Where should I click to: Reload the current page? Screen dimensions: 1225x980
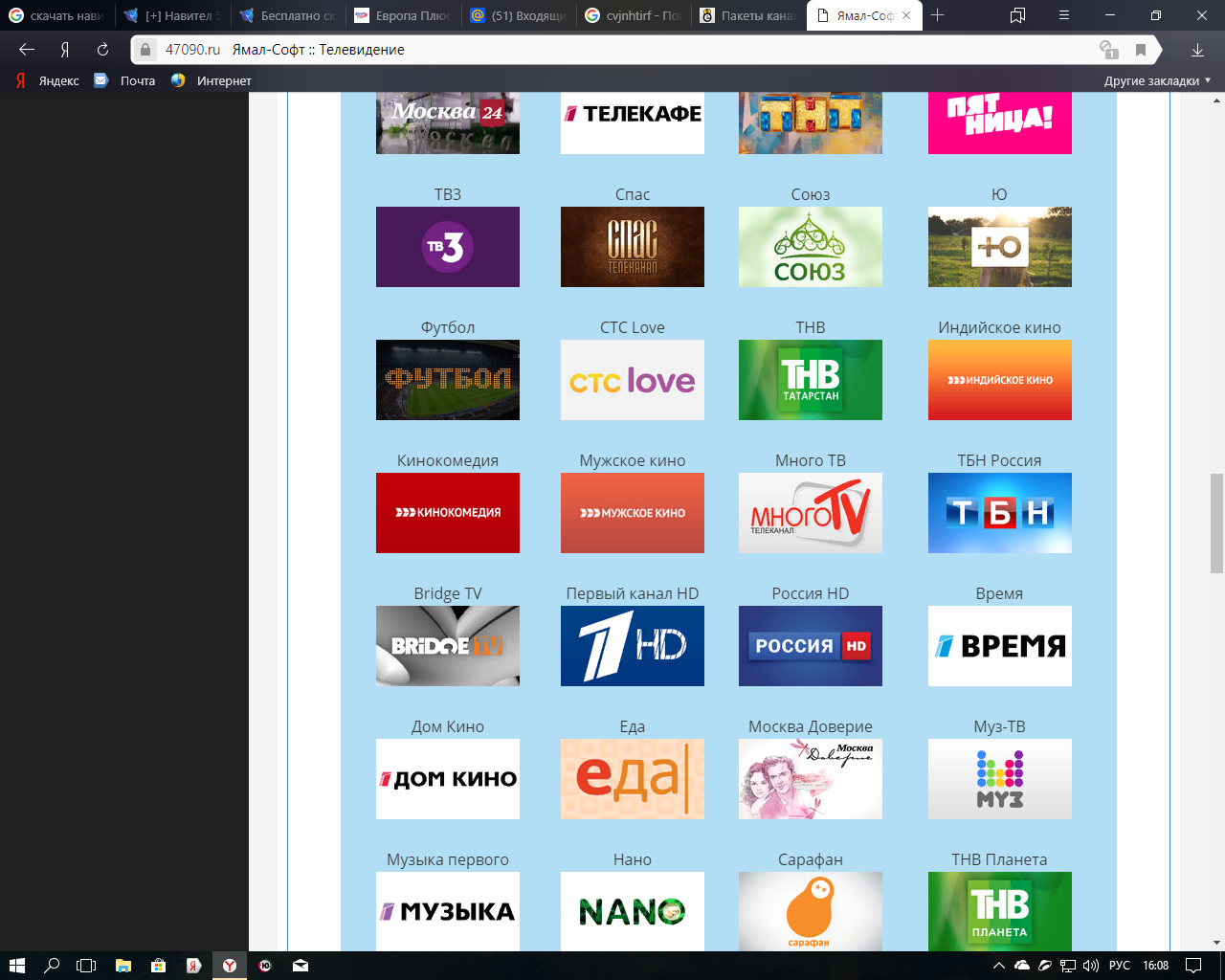[x=102, y=50]
